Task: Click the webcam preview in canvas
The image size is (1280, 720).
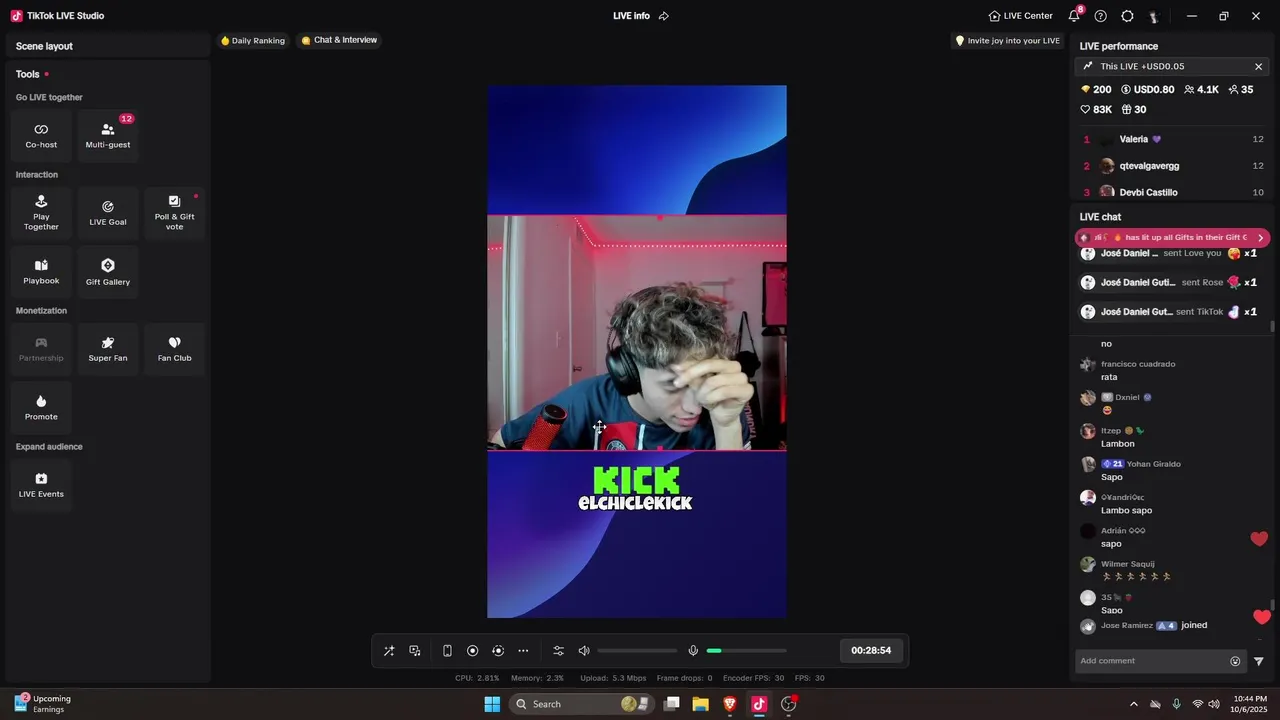Action: (637, 333)
